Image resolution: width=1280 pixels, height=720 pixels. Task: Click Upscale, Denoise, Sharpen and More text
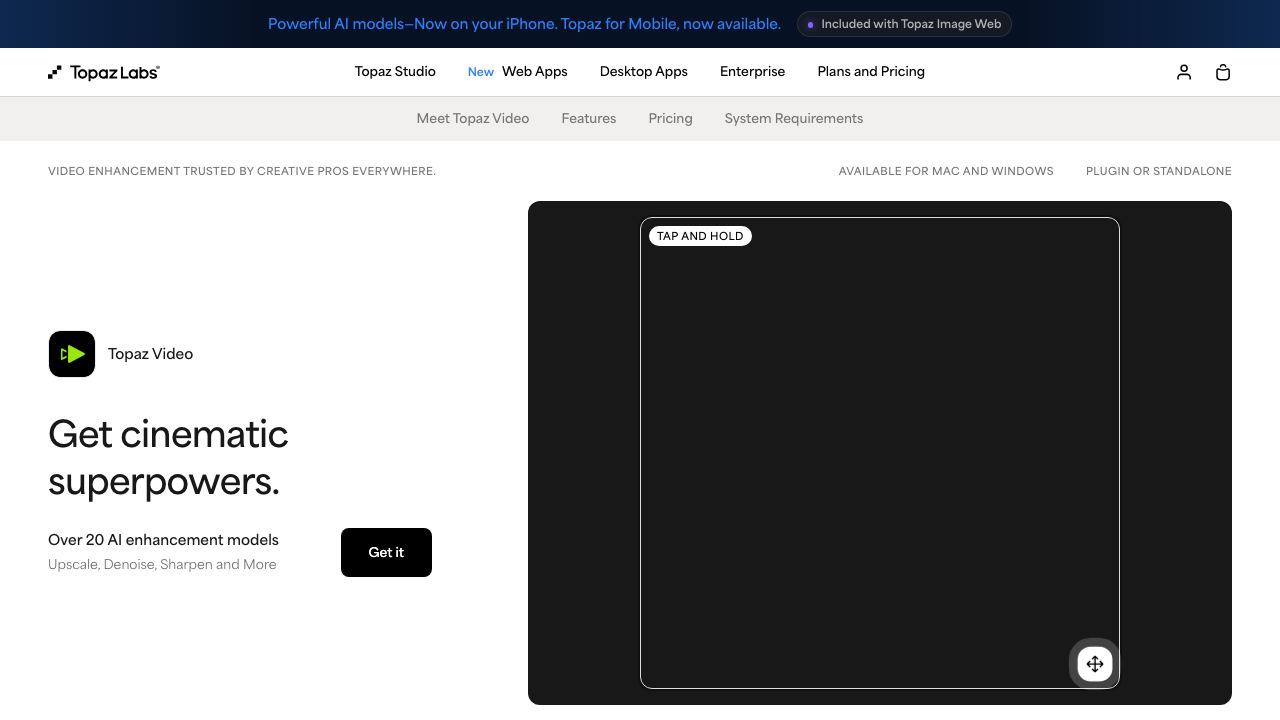tap(162, 564)
